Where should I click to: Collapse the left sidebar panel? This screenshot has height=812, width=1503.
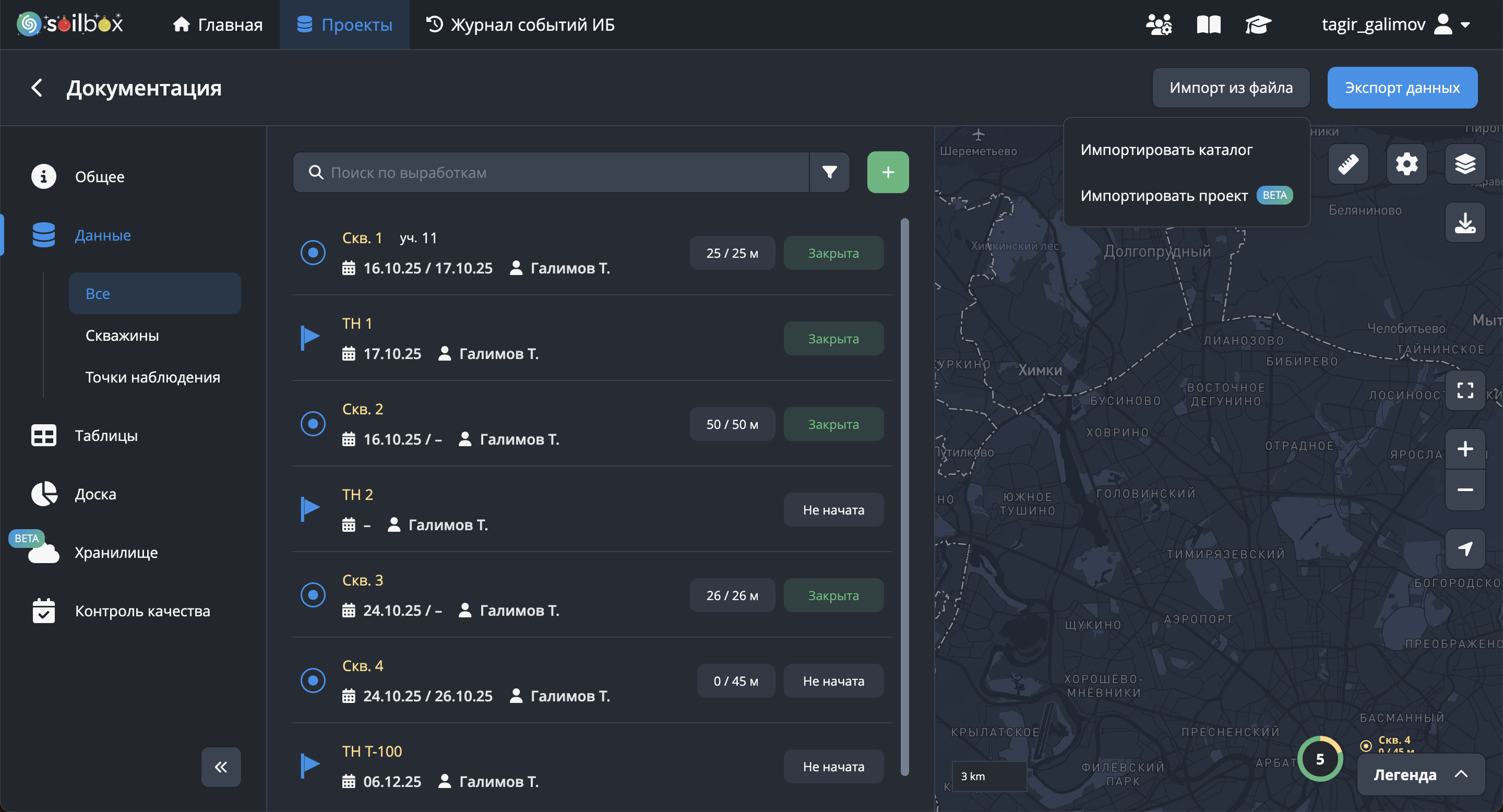tap(221, 767)
